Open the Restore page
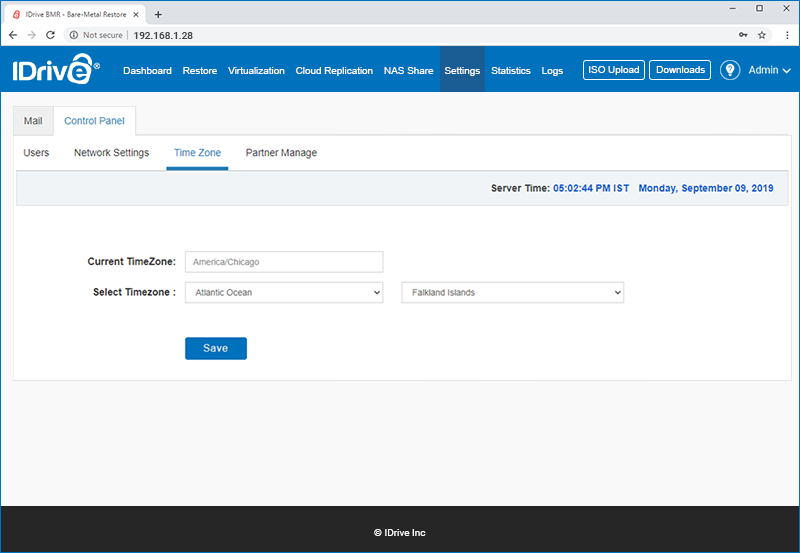This screenshot has width=800, height=553. [199, 70]
